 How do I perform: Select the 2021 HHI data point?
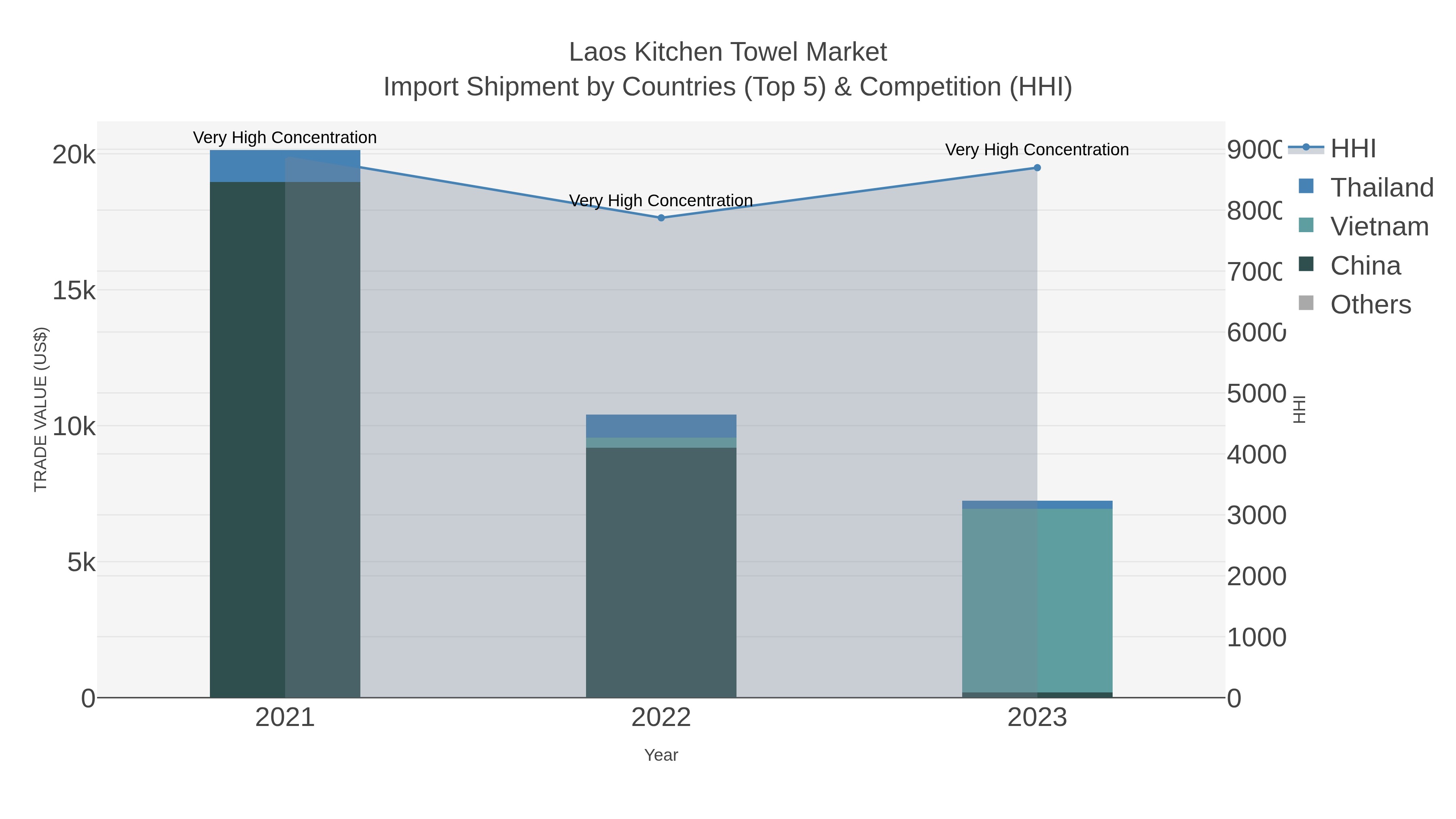click(x=286, y=157)
